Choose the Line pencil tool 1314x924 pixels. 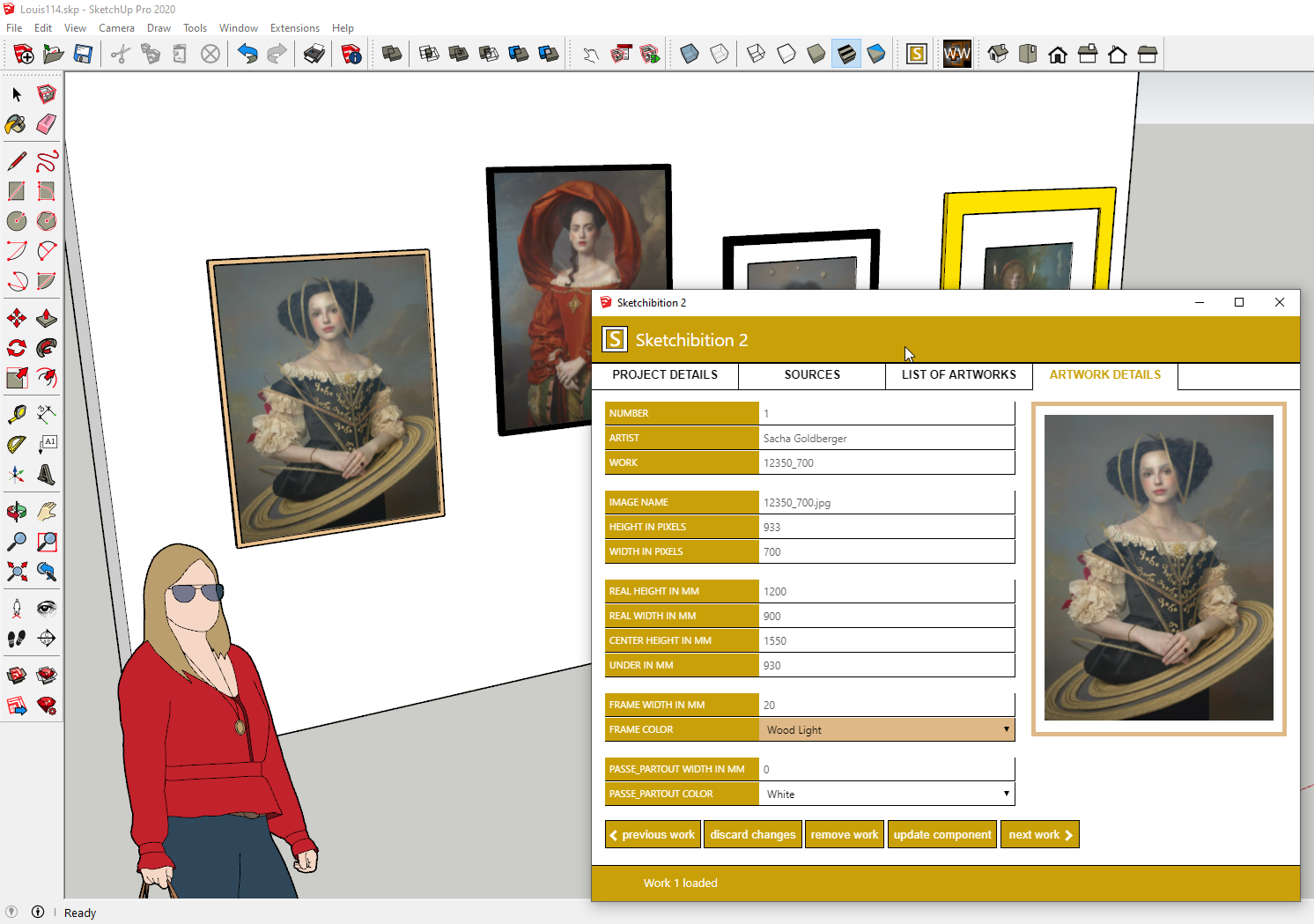(x=17, y=161)
